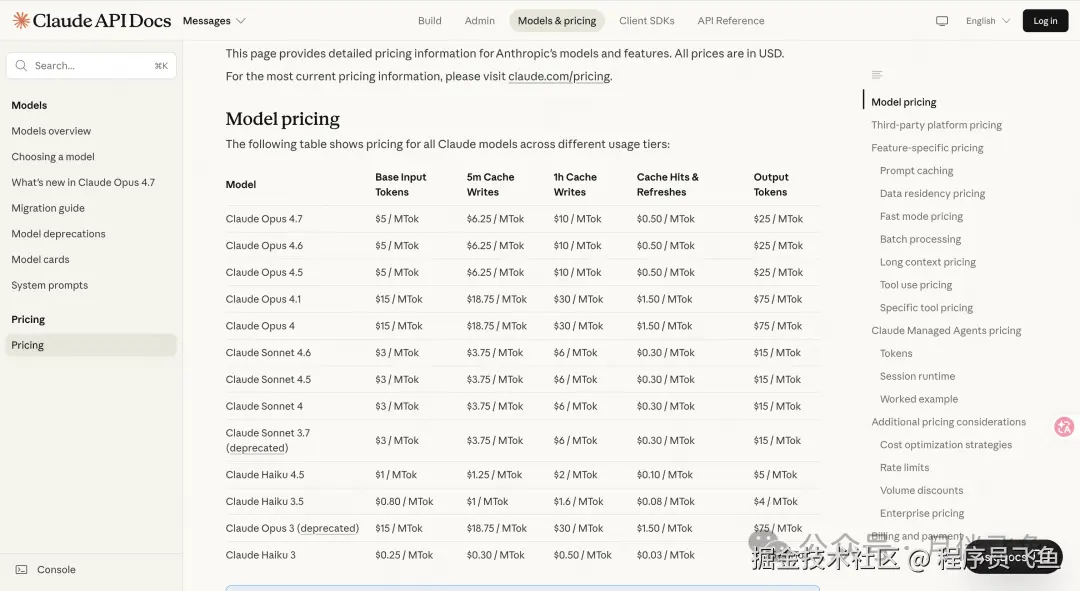Open Choosing a model page

pos(53,156)
